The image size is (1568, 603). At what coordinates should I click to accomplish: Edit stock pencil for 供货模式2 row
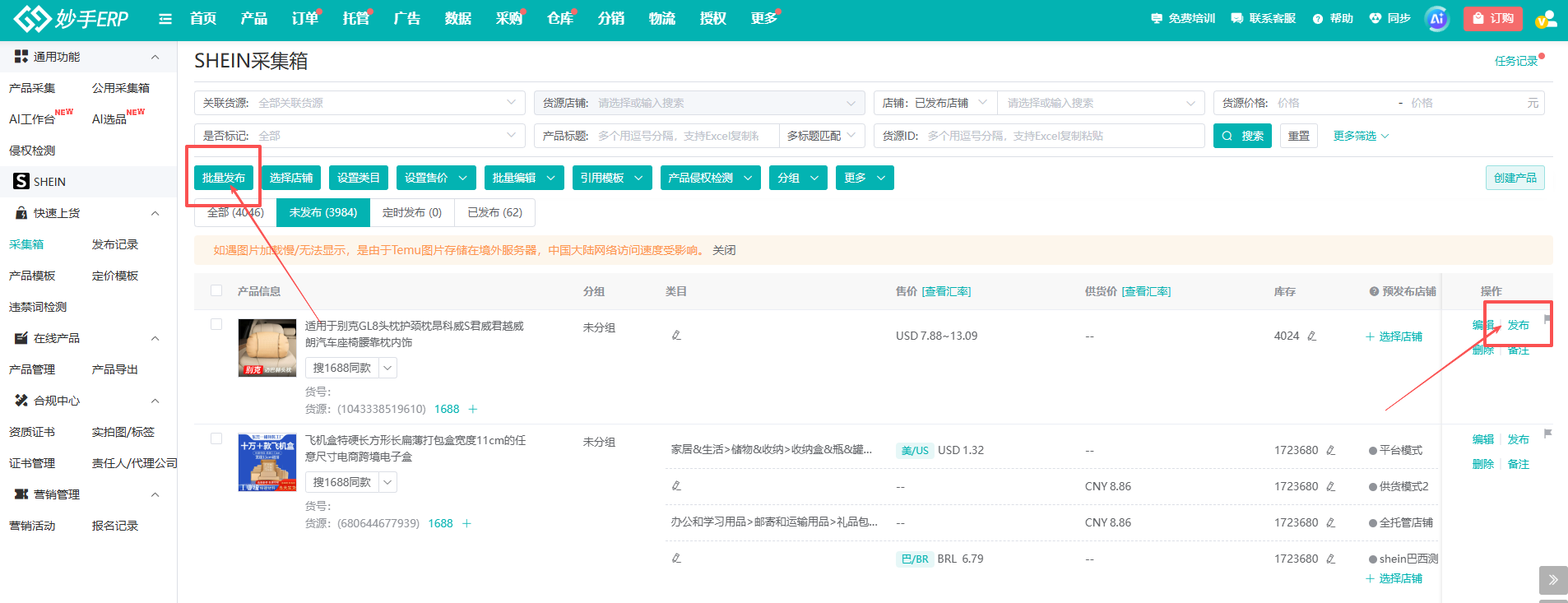point(1331,486)
